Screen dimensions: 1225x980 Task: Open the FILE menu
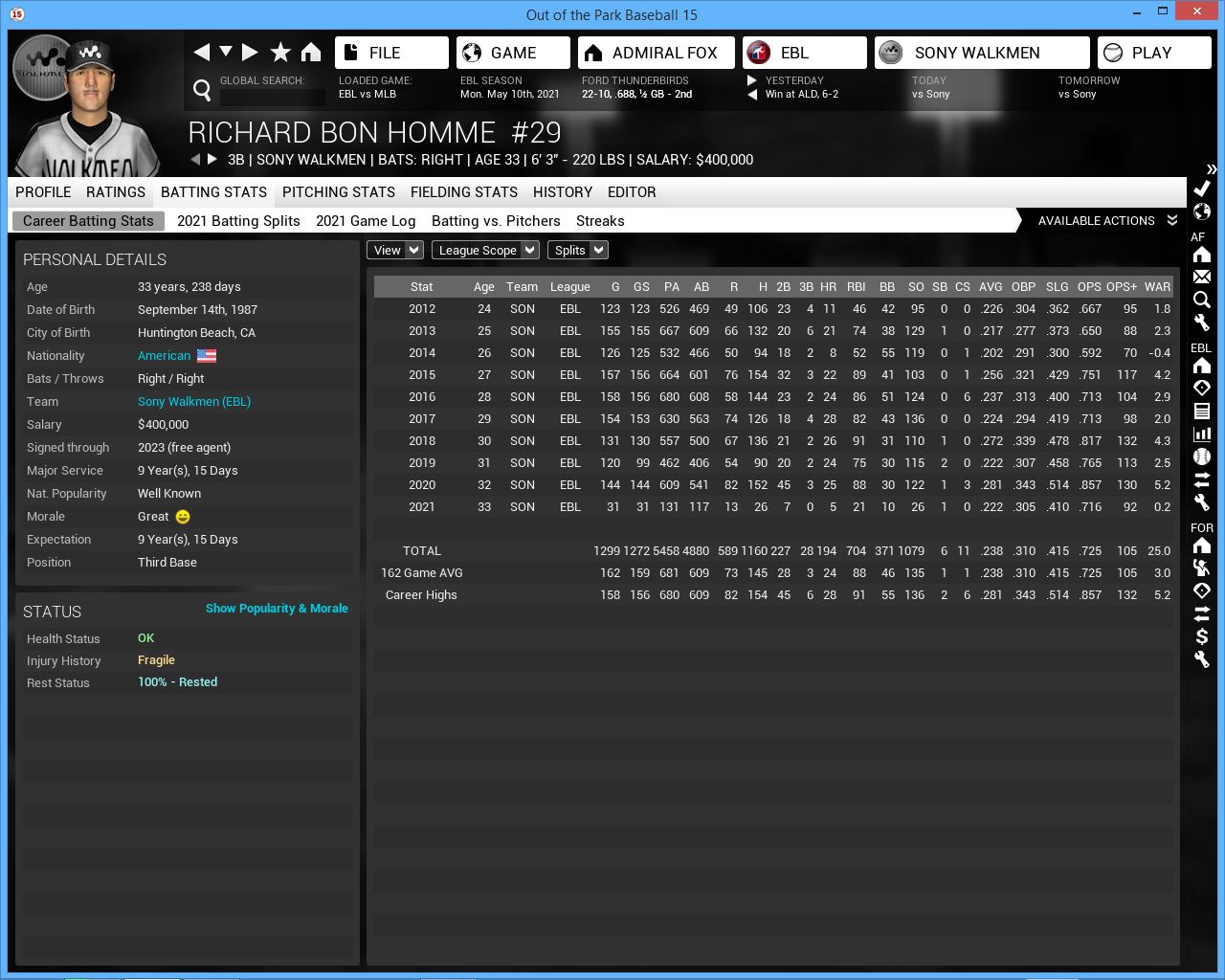pos(391,53)
